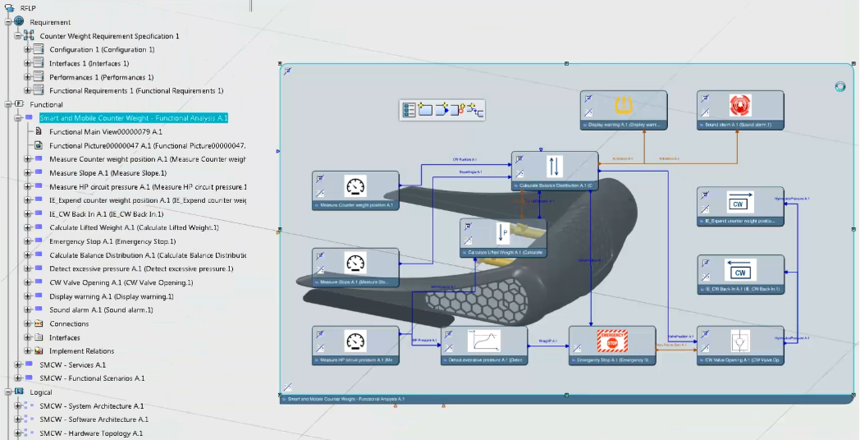This screenshot has width=860, height=440.
Task: Click the down arrow P icon in Calculate Lifted Weight block
Action: (x=503, y=233)
